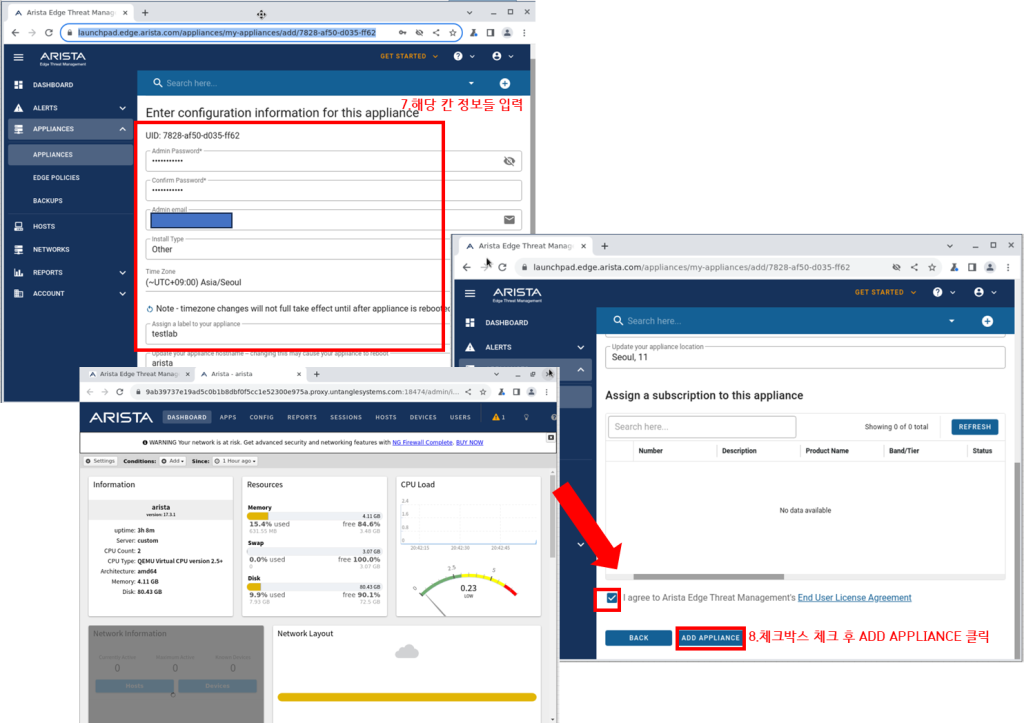Toggle the End User License Agreement checkbox
The image size is (1024, 723).
coord(612,598)
